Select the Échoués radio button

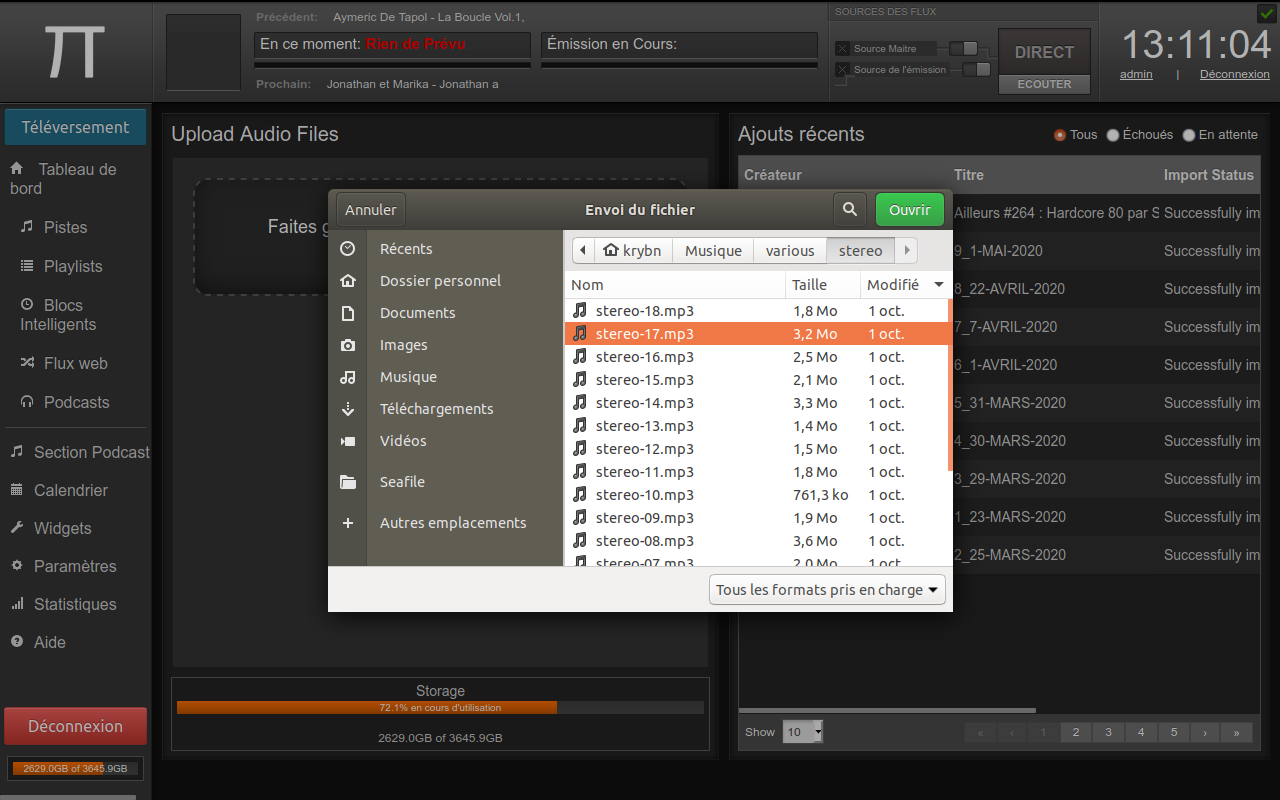coord(1113,135)
